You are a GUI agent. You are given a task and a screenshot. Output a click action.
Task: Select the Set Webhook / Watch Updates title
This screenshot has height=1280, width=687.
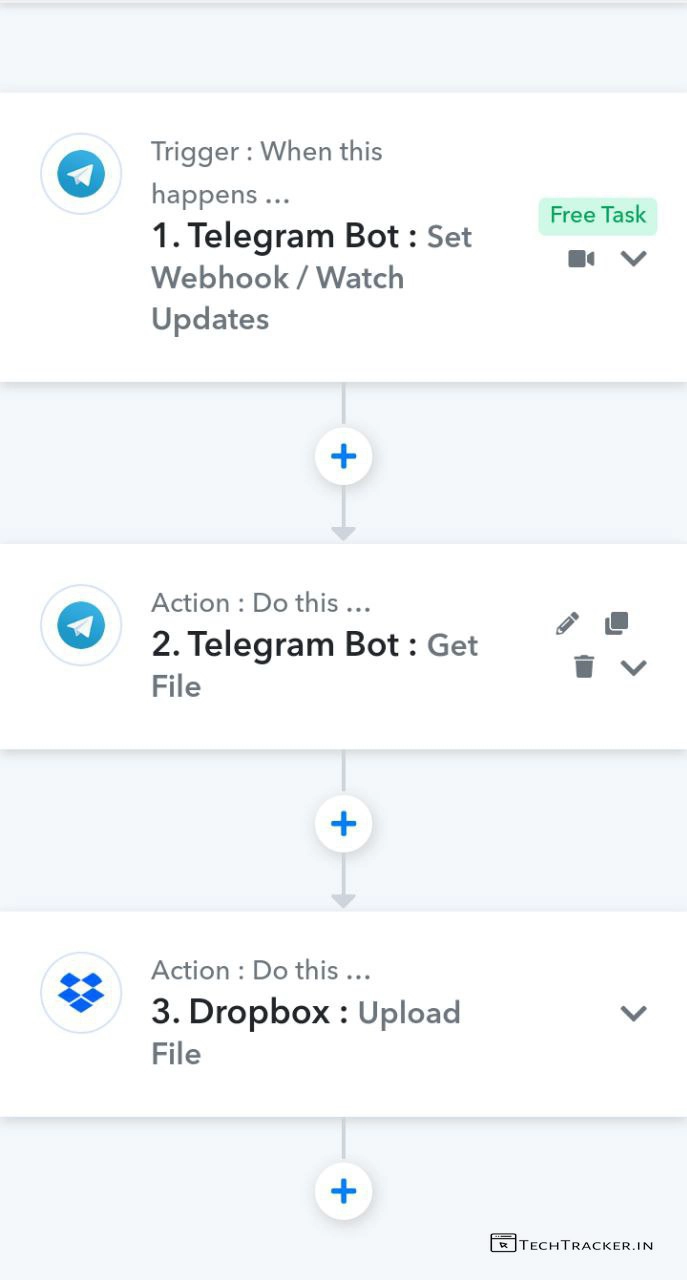pyautogui.click(x=311, y=277)
